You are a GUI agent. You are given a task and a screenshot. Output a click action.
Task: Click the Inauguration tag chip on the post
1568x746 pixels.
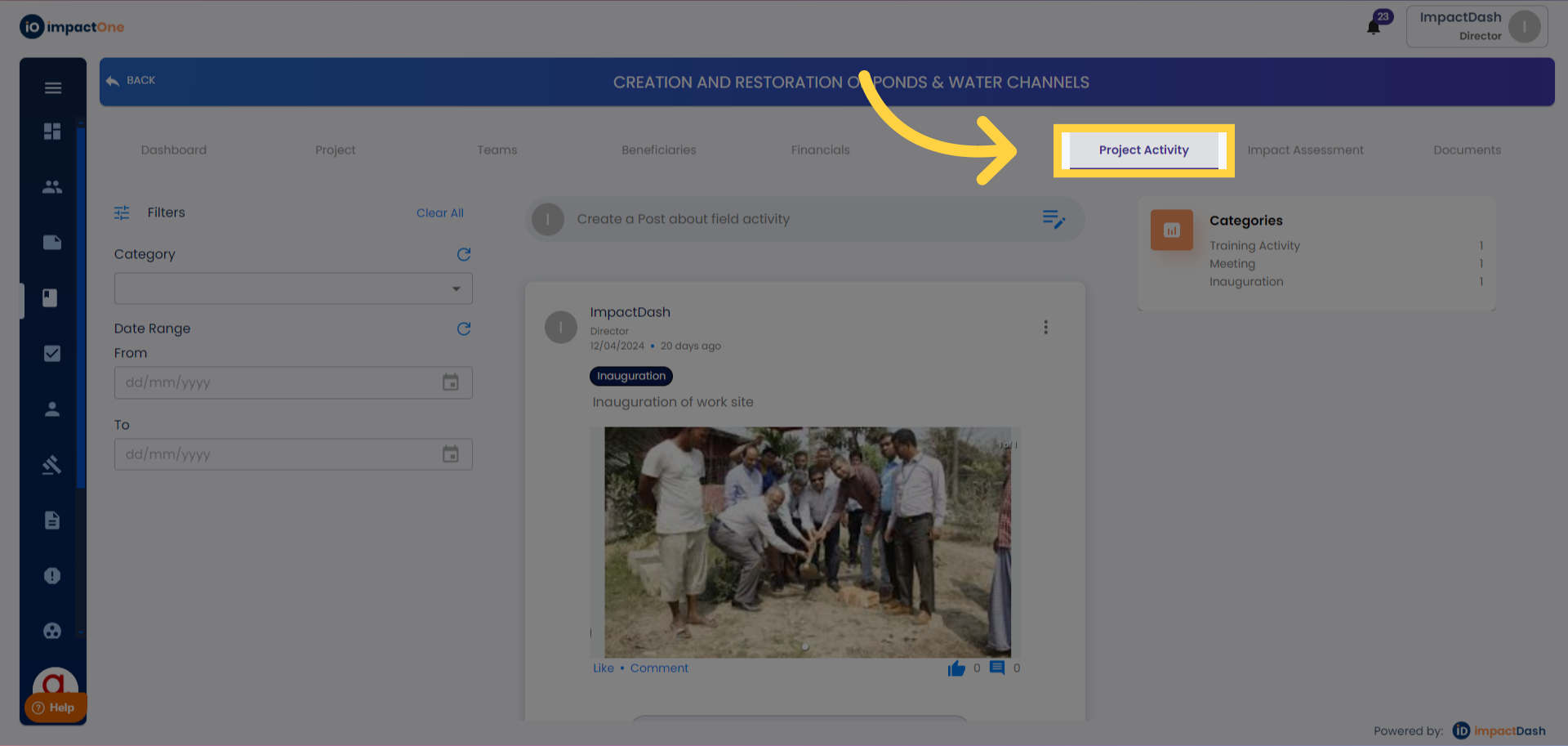631,377
